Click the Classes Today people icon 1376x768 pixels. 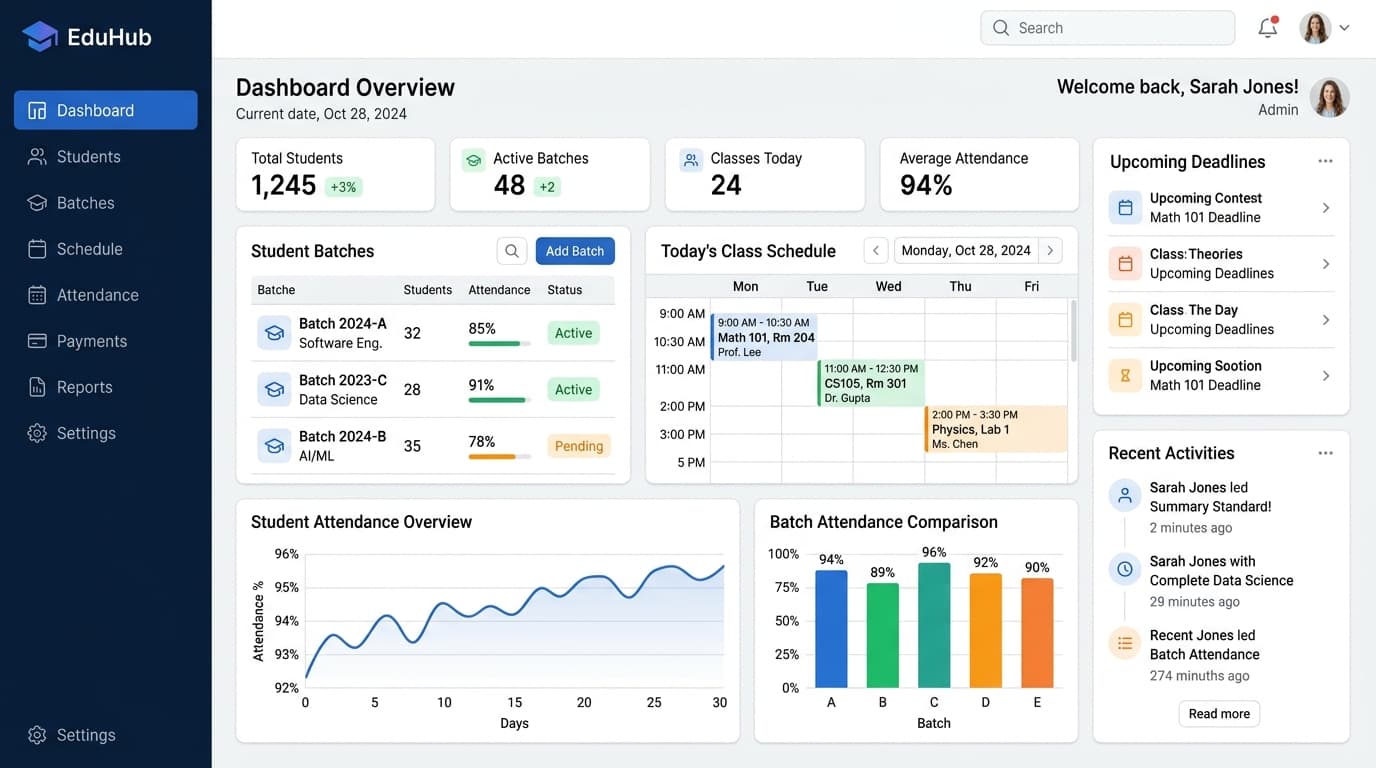tap(690, 160)
